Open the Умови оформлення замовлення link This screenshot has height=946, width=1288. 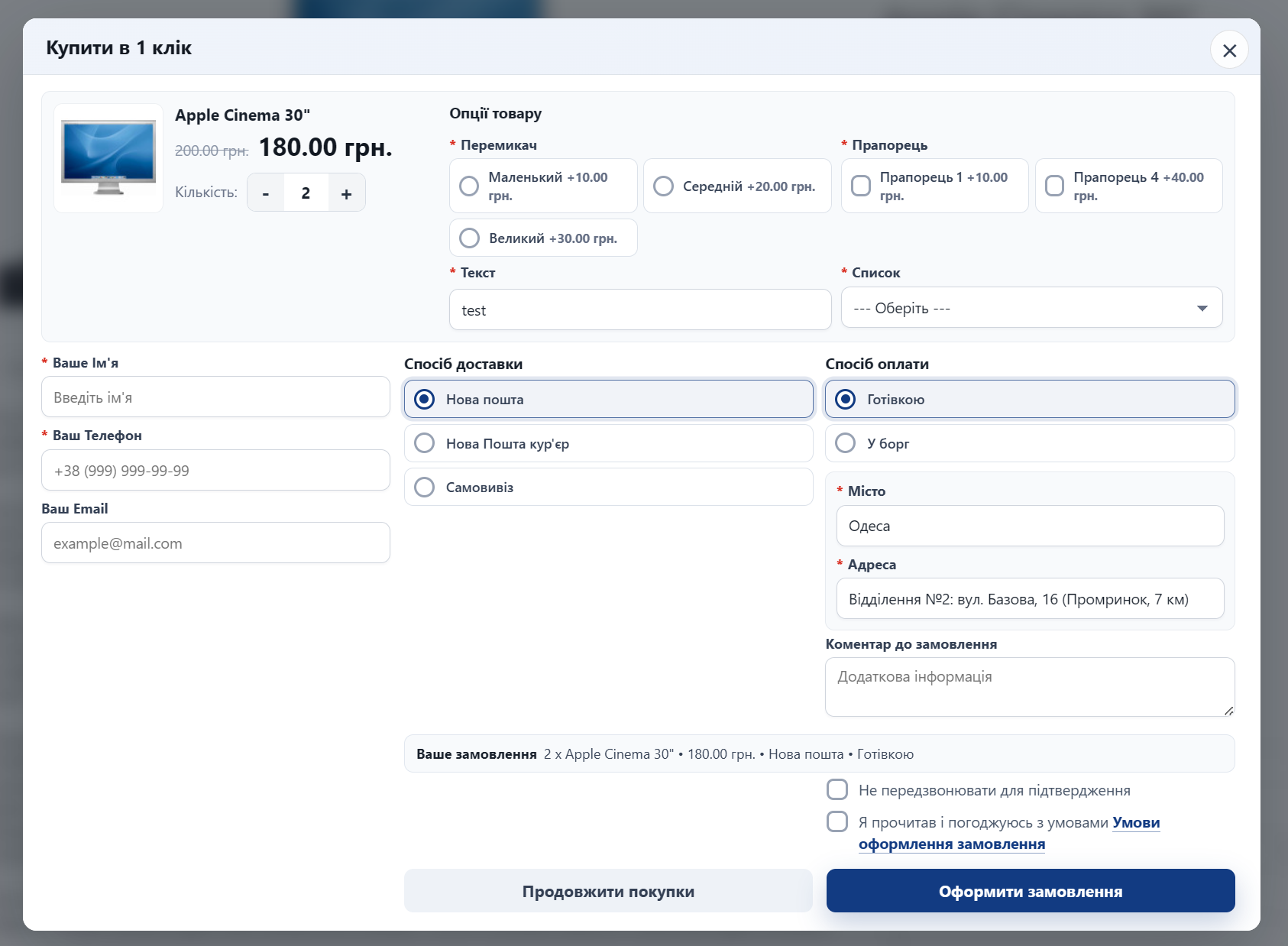(x=952, y=844)
